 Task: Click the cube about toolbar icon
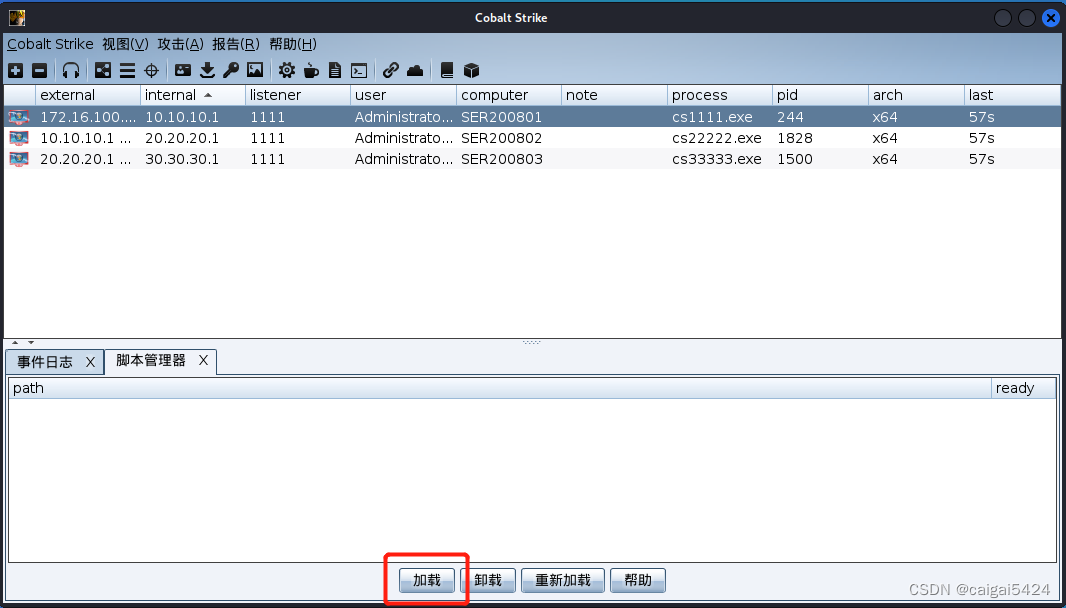(471, 70)
